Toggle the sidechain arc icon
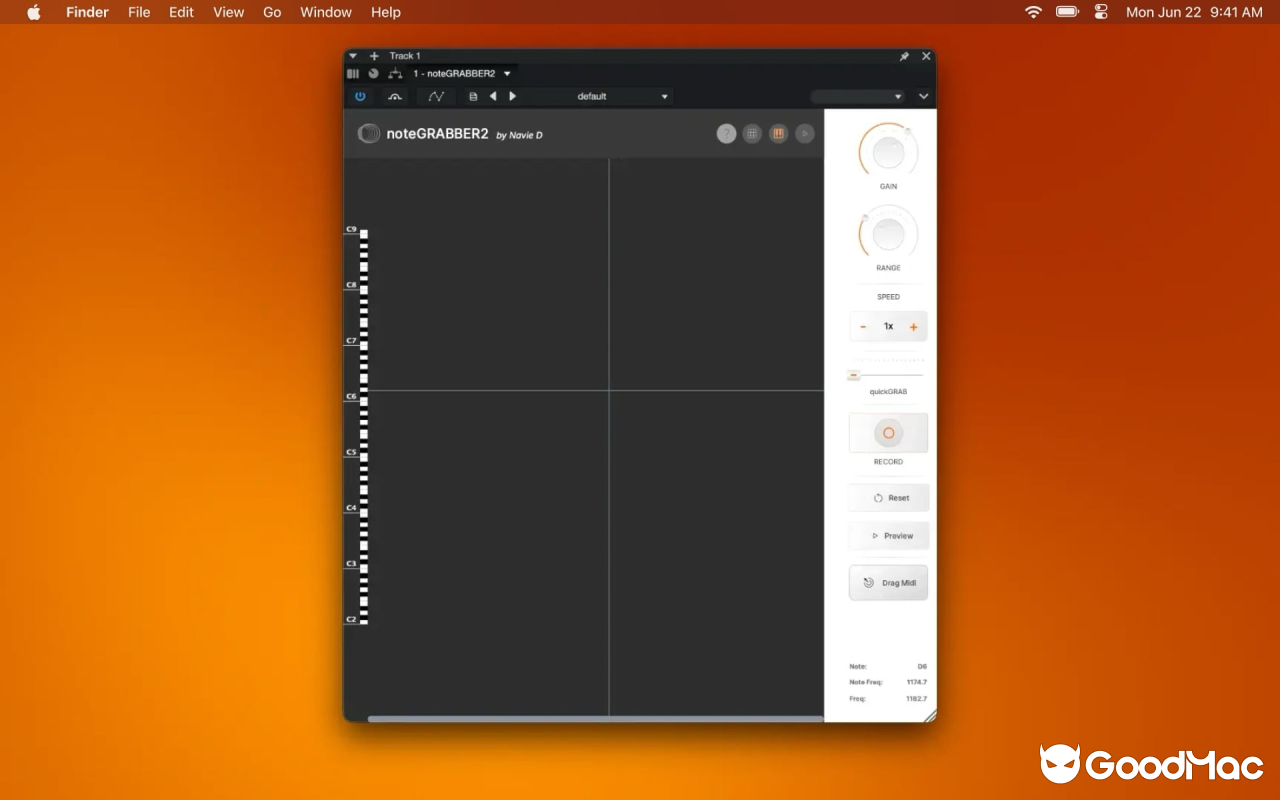 click(x=395, y=96)
